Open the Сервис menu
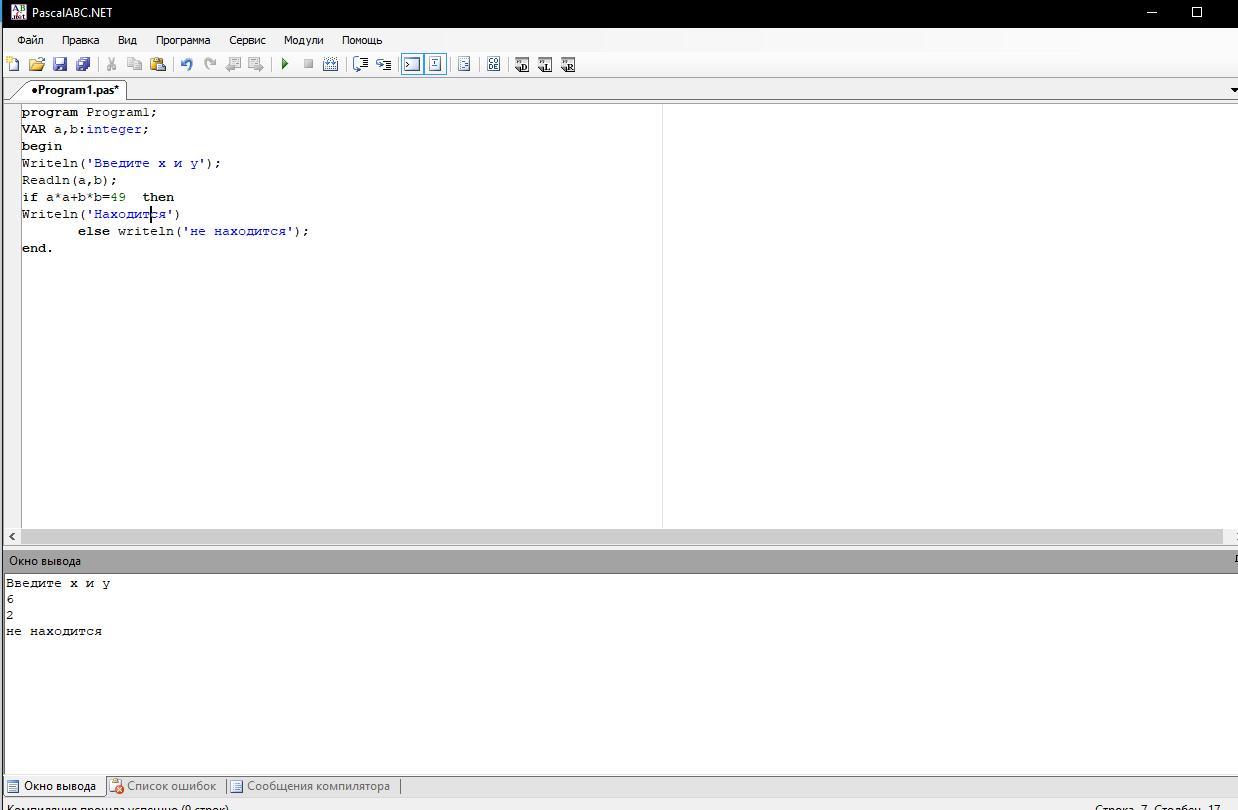 point(247,40)
